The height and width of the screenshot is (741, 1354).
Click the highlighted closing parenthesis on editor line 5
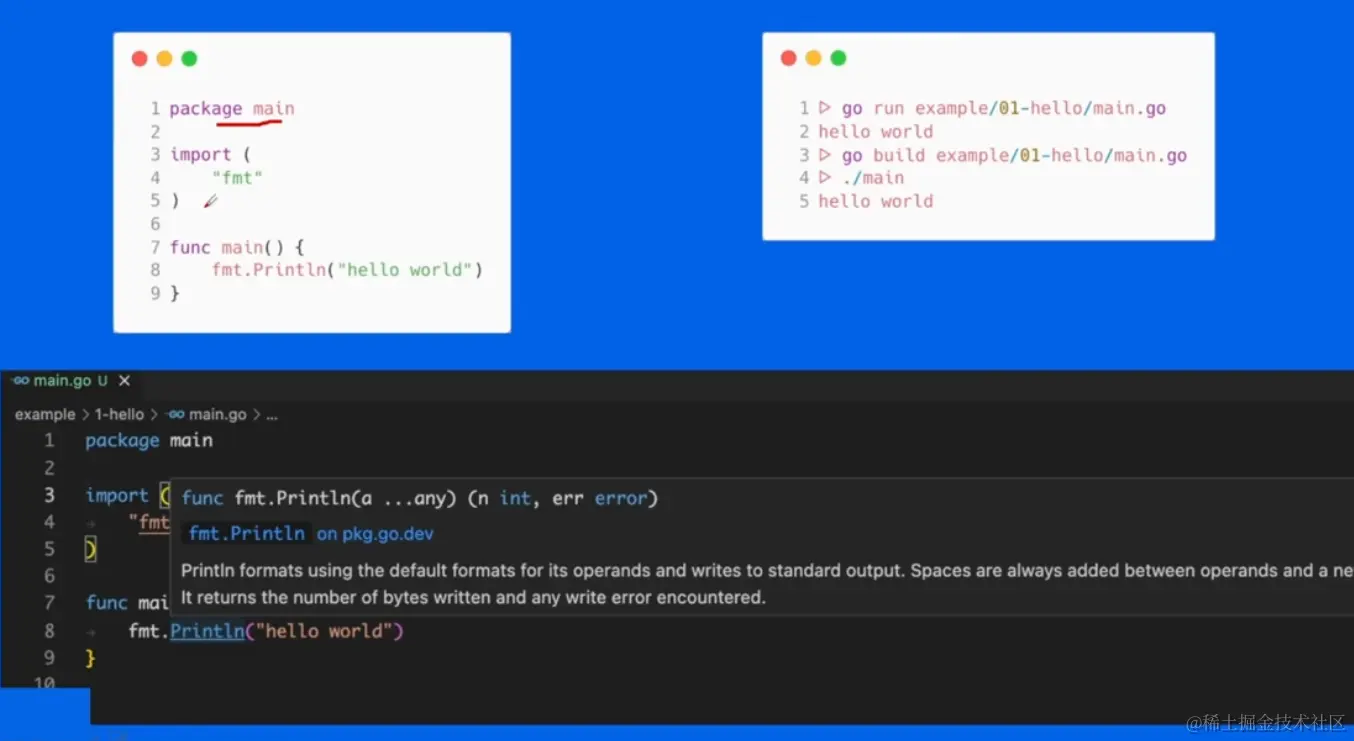point(90,549)
